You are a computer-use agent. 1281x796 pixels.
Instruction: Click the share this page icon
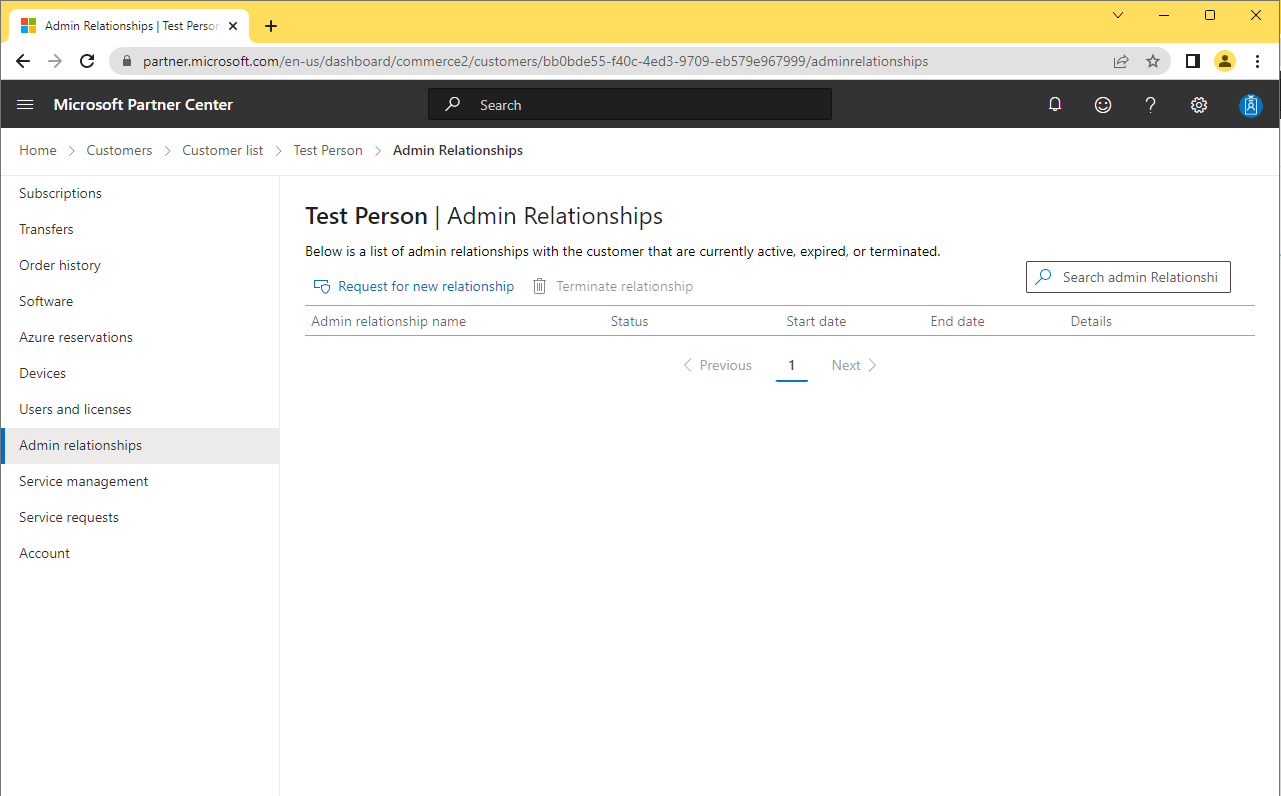[x=1121, y=61]
